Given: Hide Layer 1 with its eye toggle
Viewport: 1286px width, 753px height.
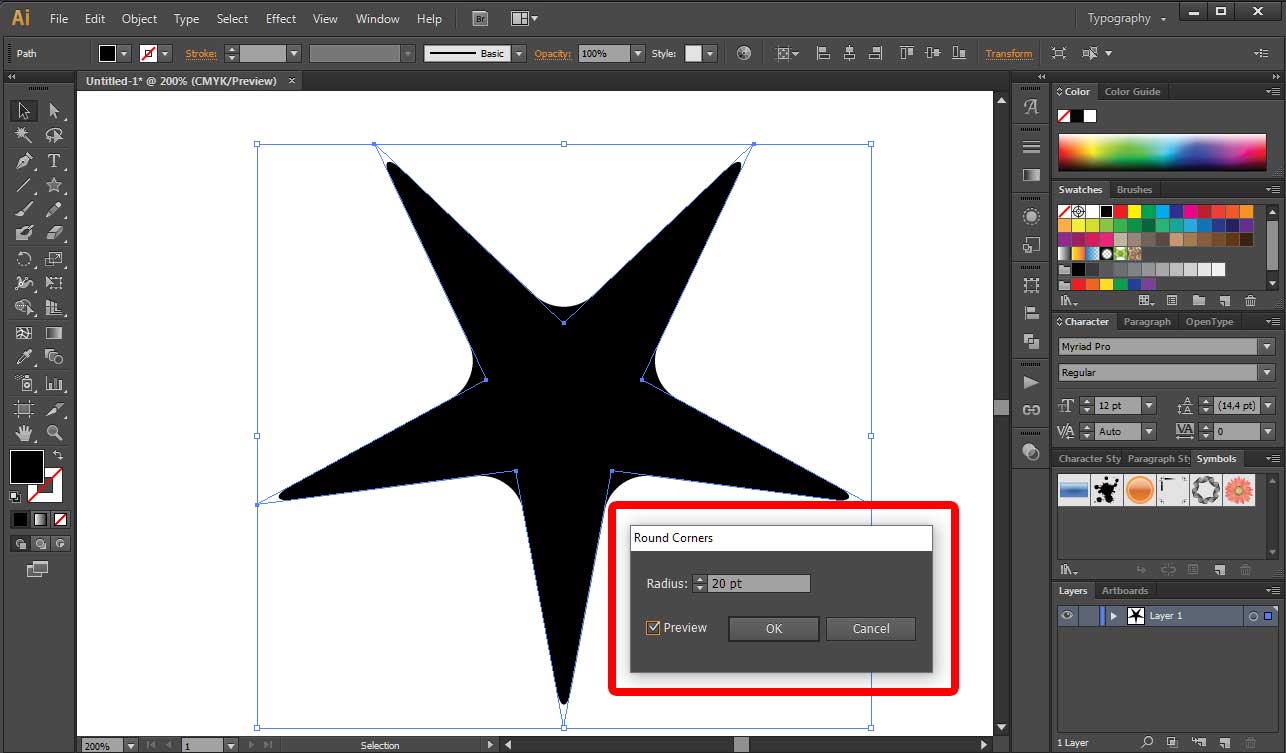Looking at the screenshot, I should (1068, 615).
